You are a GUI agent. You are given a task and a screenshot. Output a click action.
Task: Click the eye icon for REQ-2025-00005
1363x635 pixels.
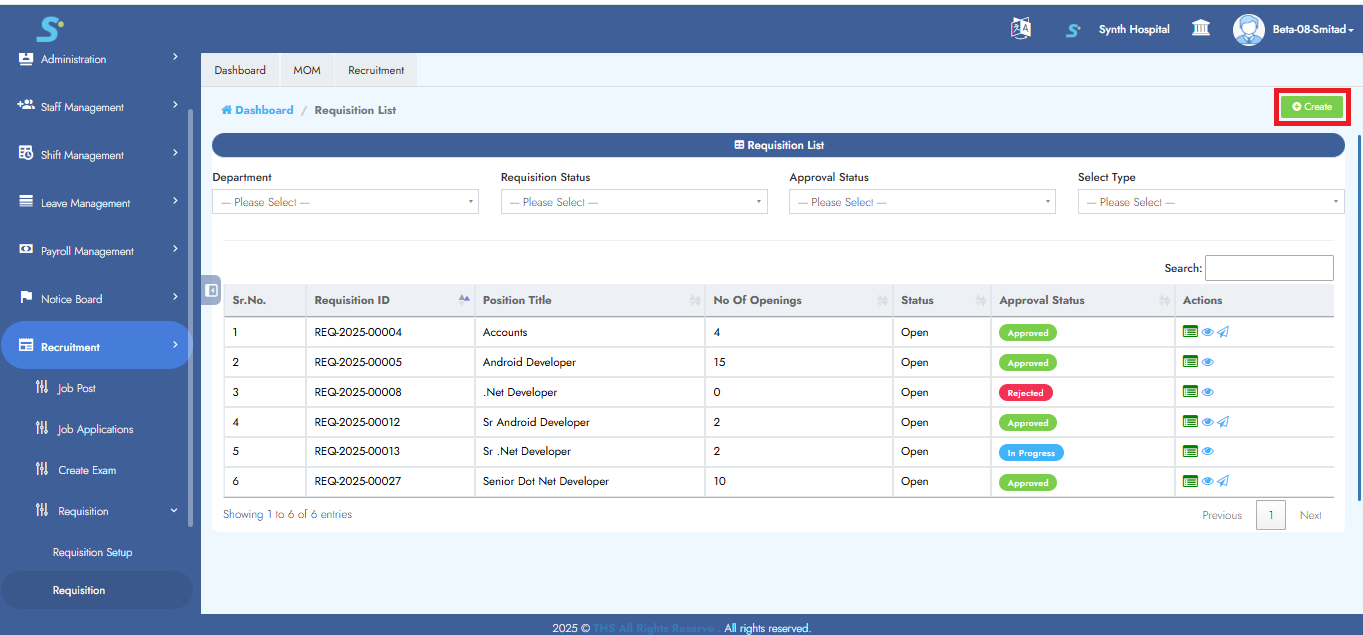(1206, 361)
